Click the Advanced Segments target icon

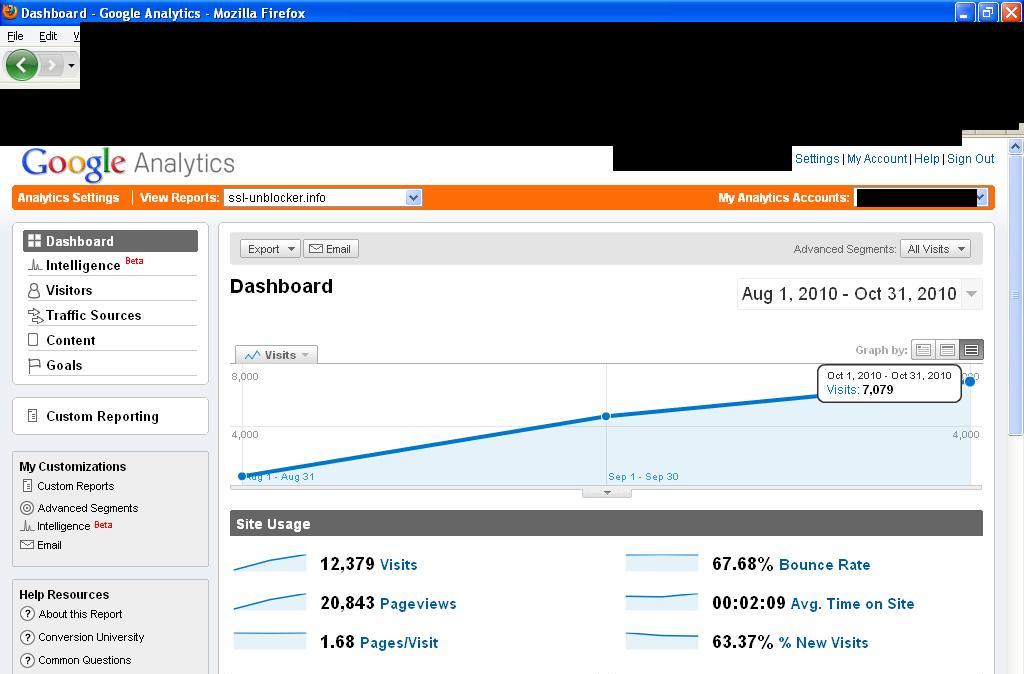point(27,508)
